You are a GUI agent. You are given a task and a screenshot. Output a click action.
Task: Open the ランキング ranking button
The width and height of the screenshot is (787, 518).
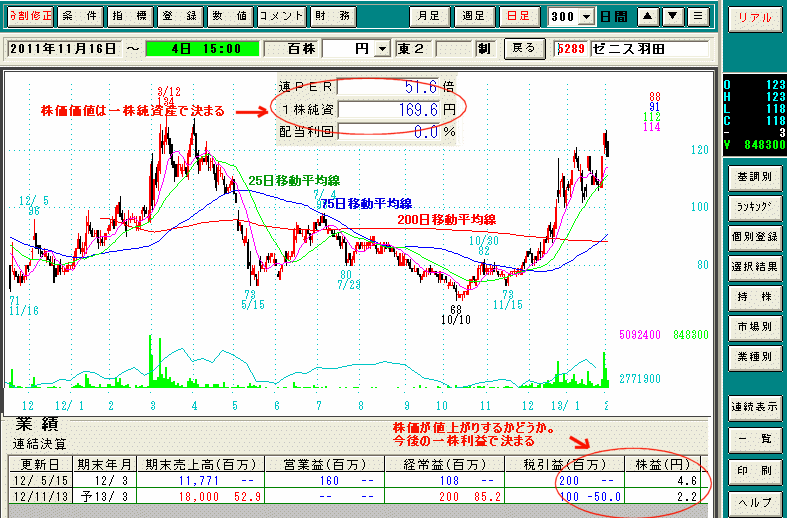tap(754, 206)
